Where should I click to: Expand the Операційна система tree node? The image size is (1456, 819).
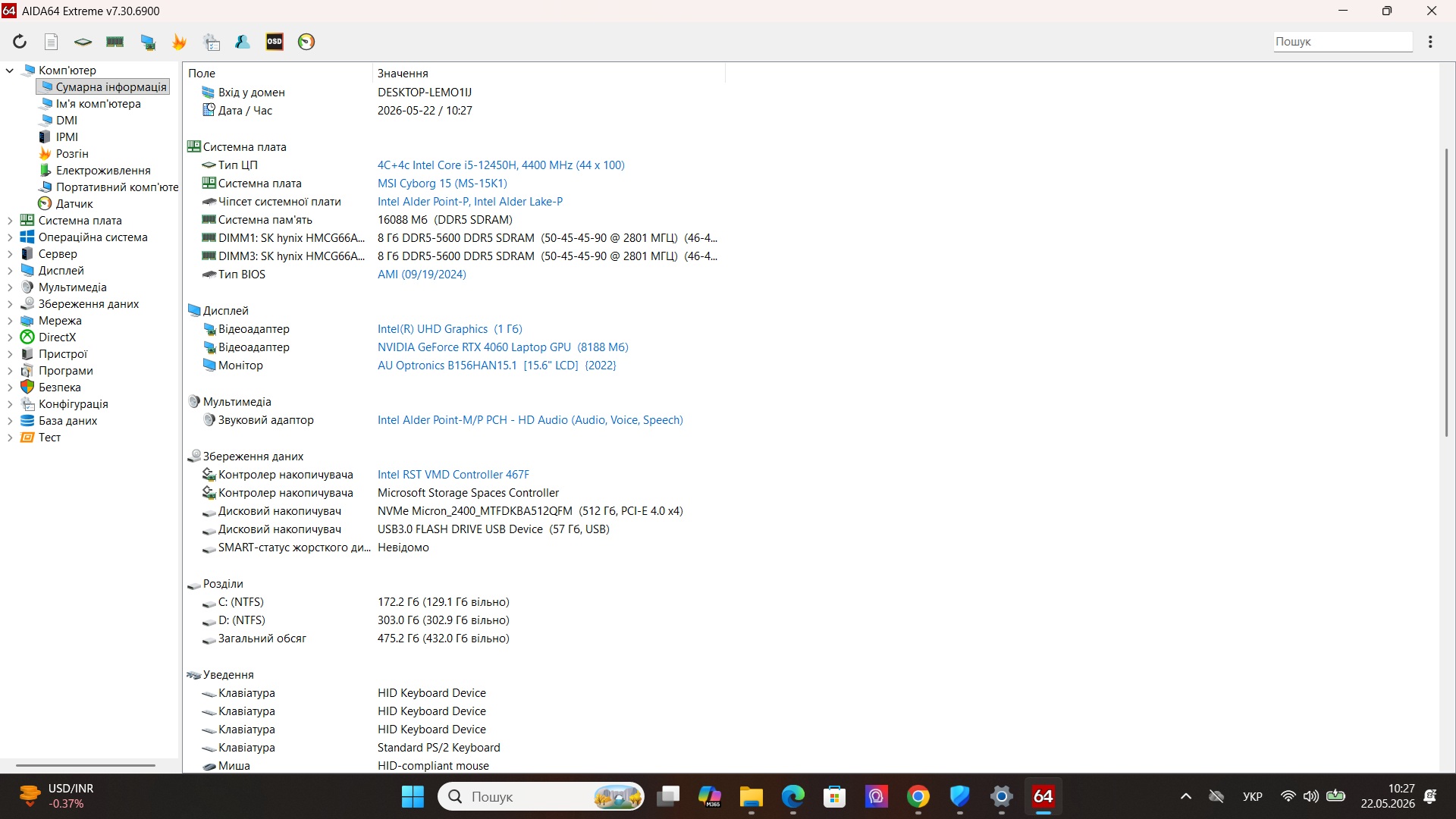10,237
